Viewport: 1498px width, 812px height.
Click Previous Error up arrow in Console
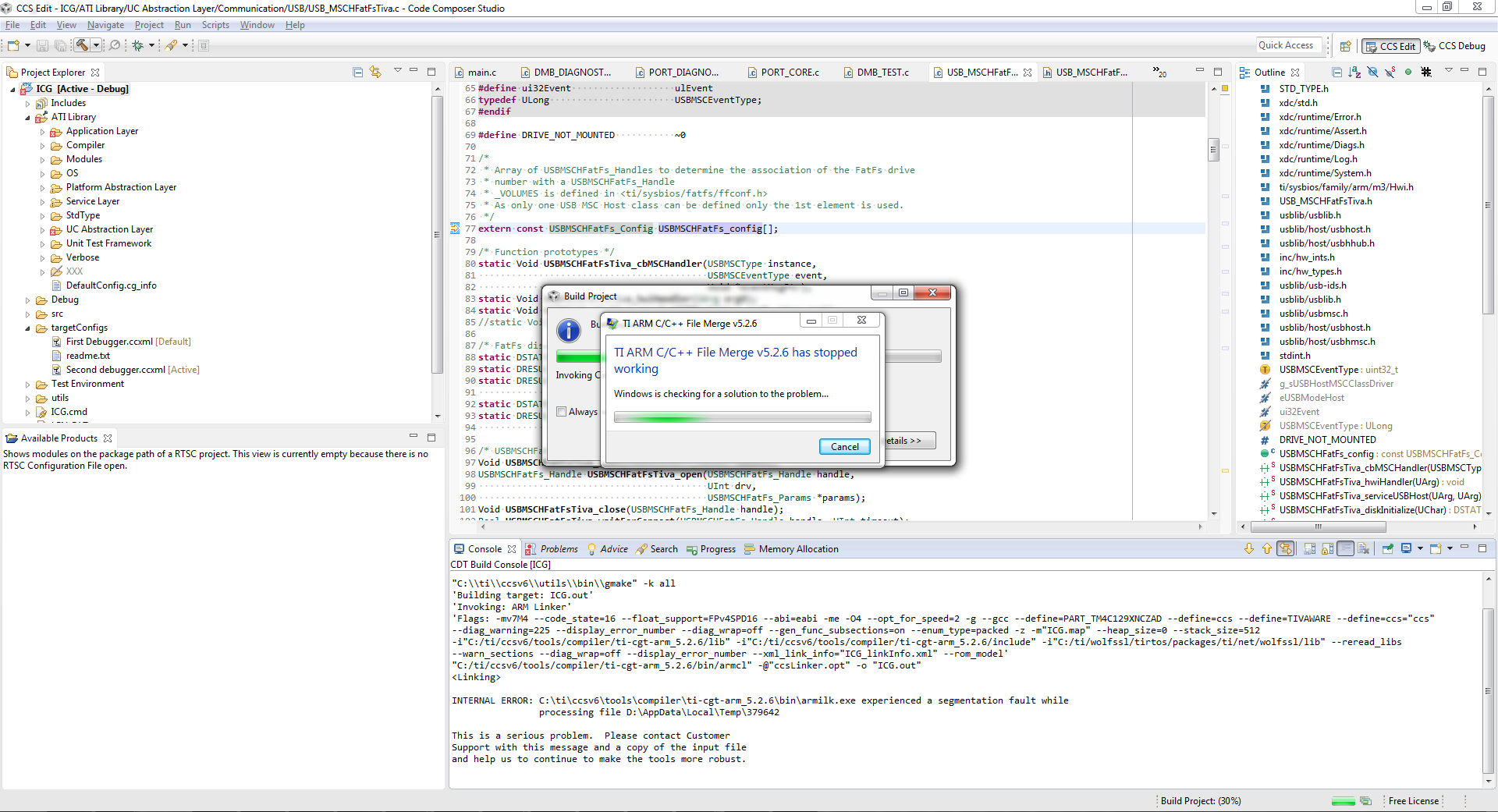pos(1266,548)
